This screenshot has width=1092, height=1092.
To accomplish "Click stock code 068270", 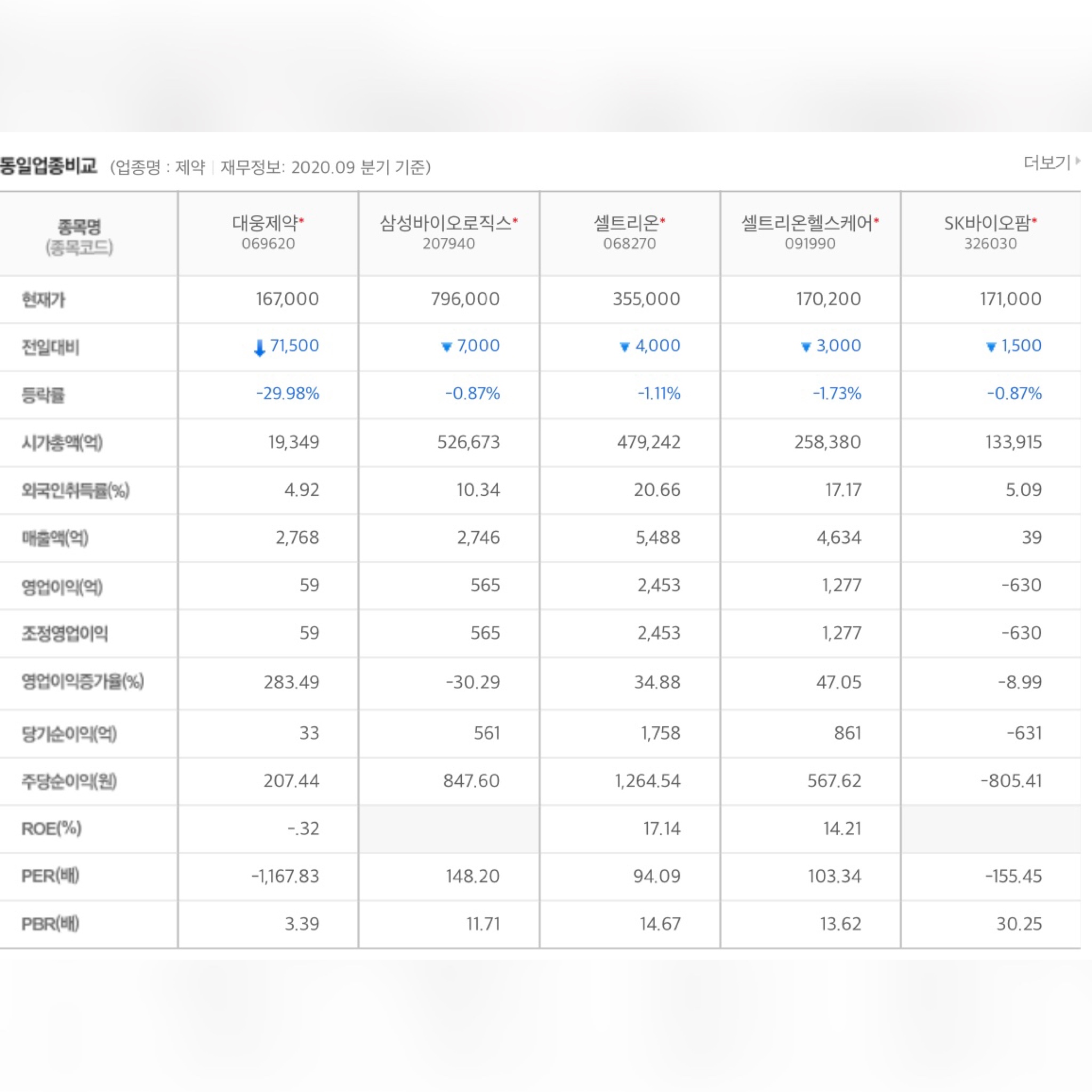I will (630, 244).
